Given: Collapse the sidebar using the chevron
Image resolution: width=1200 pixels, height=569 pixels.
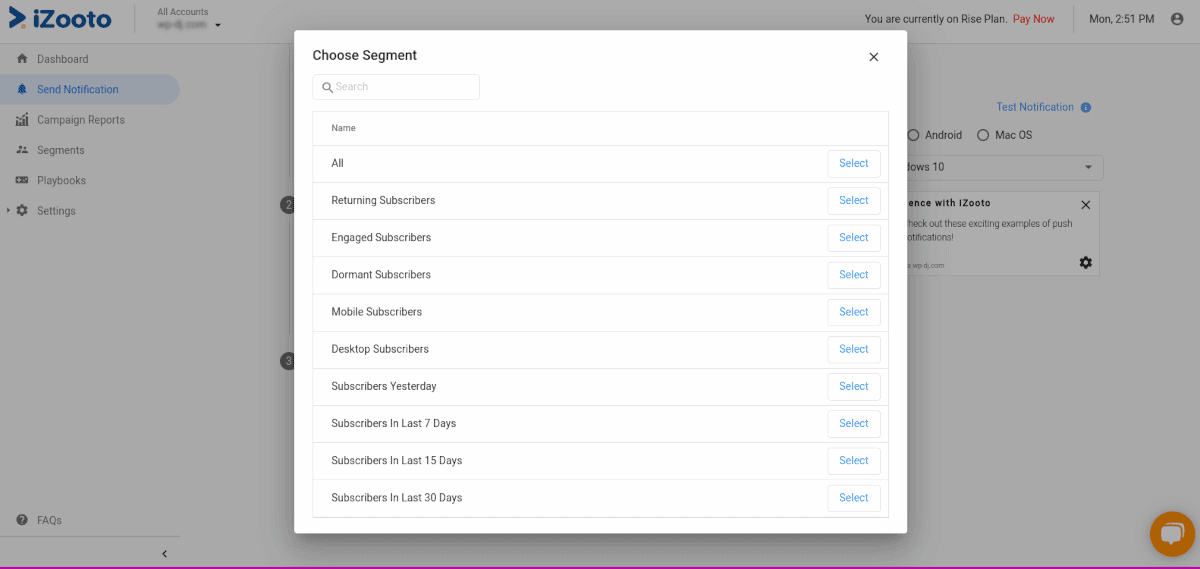Looking at the screenshot, I should [165, 554].
